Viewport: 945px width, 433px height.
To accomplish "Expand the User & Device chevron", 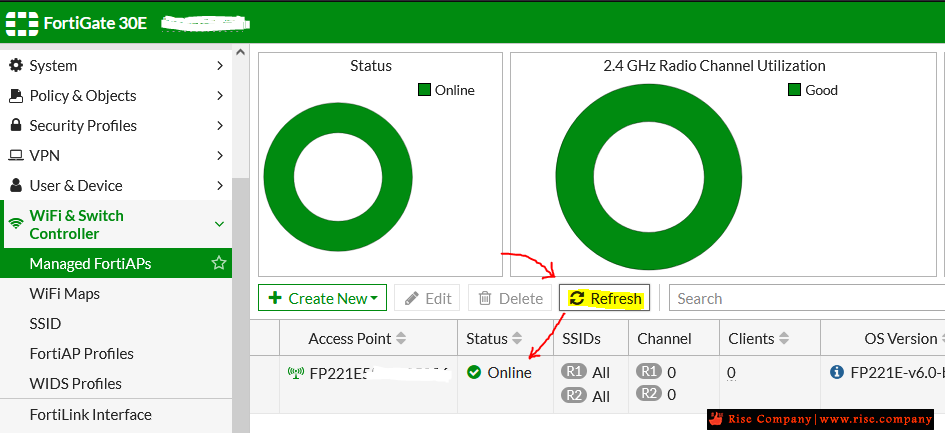I will coord(220,186).
